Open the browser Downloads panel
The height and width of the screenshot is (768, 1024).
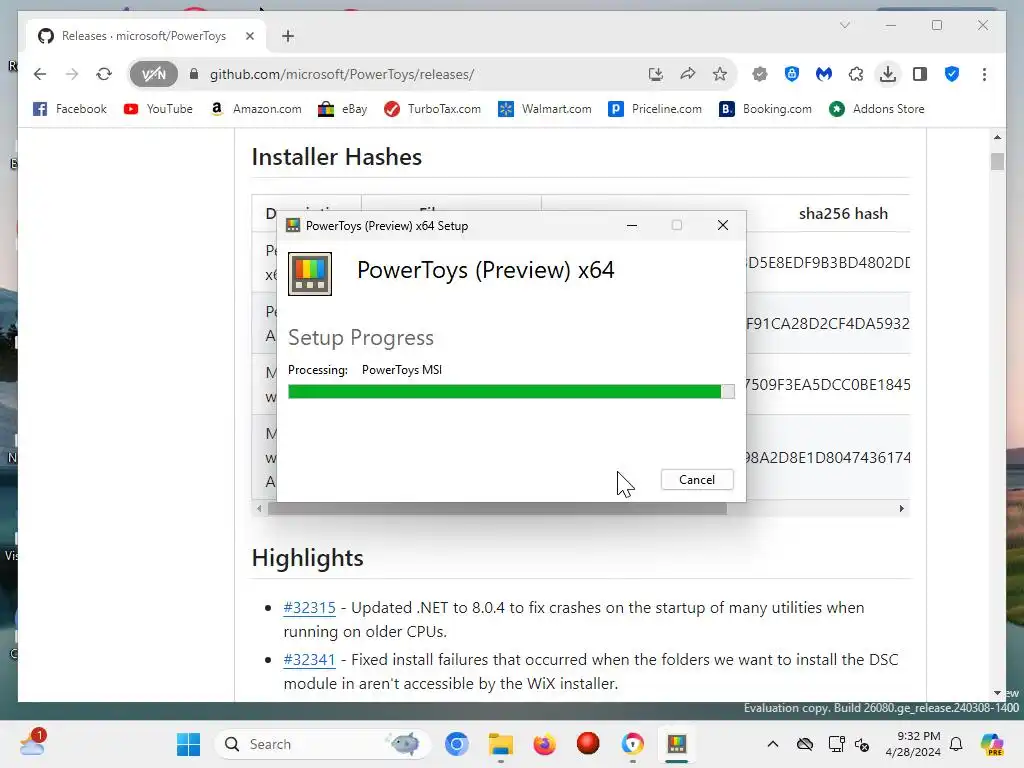[x=888, y=74]
